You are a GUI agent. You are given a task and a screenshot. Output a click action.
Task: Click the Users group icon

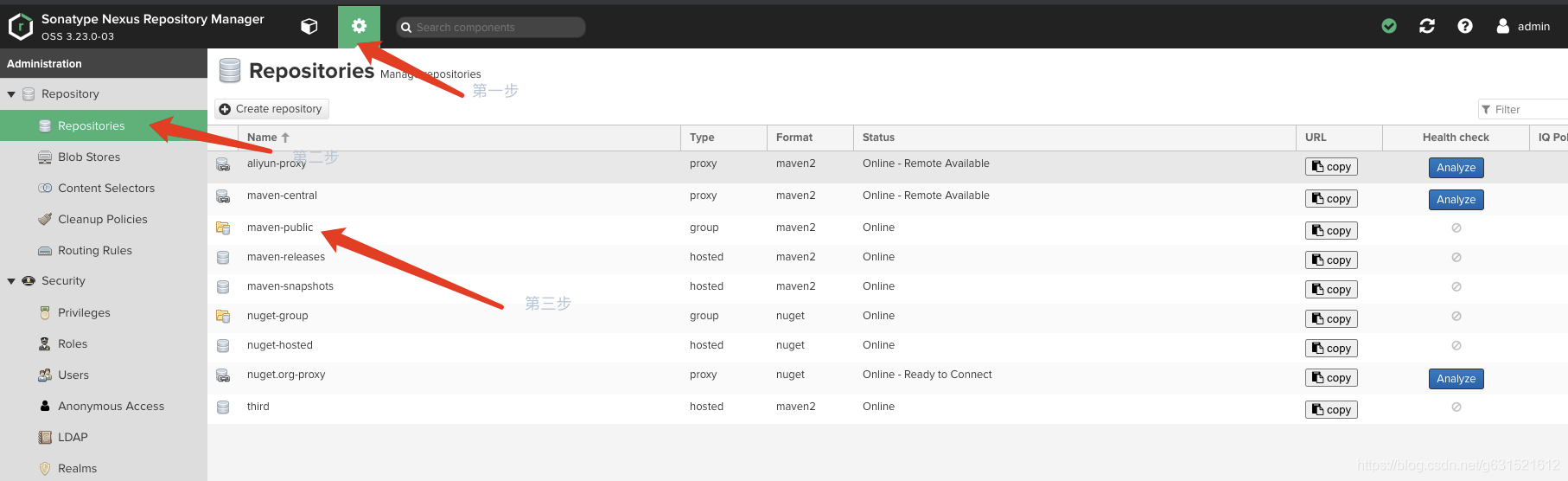pos(45,375)
